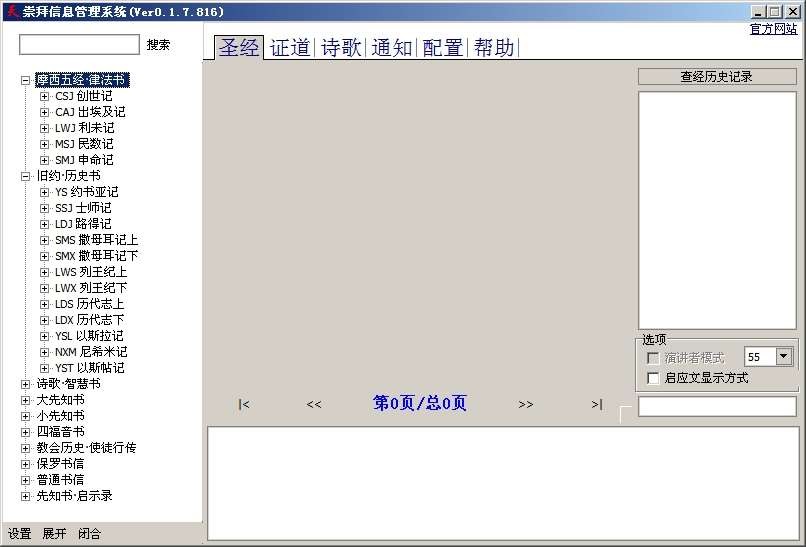Screen dimensions: 806x547
Task: Open the 诗歌 tab
Action: [341, 48]
